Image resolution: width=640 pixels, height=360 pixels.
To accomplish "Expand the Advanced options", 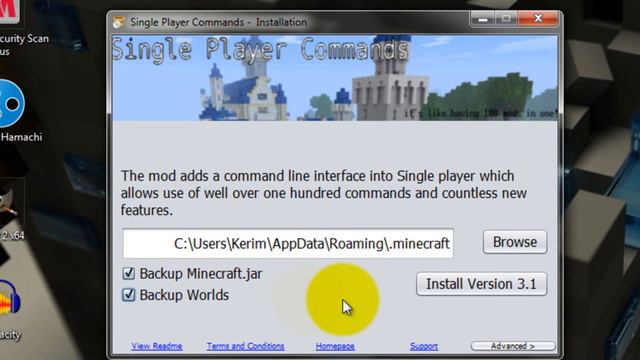I will point(513,346).
